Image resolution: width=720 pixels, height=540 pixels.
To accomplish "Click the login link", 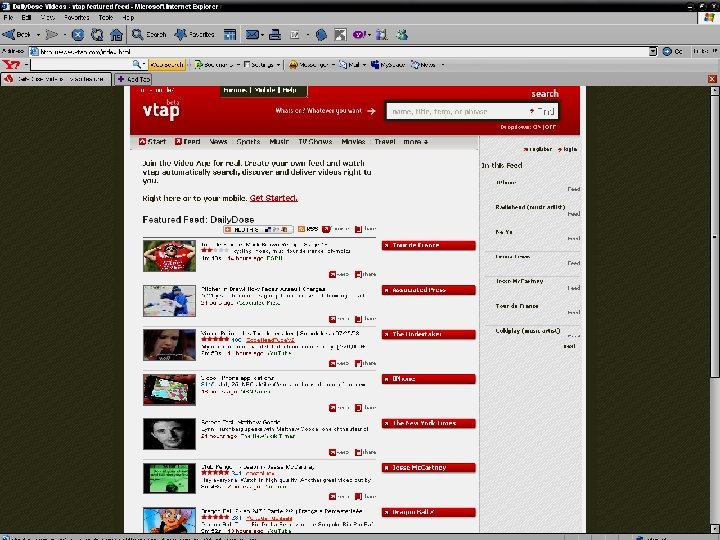I will coord(568,149).
